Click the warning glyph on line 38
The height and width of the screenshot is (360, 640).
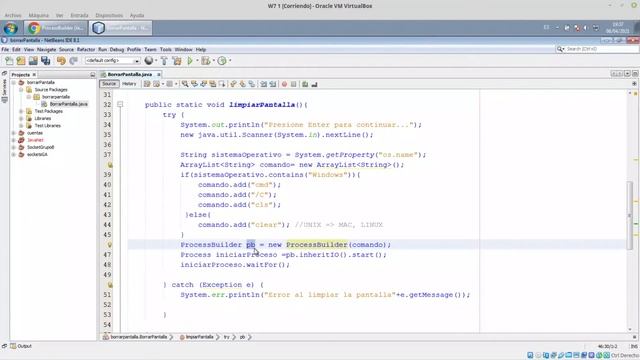[x=109, y=165]
